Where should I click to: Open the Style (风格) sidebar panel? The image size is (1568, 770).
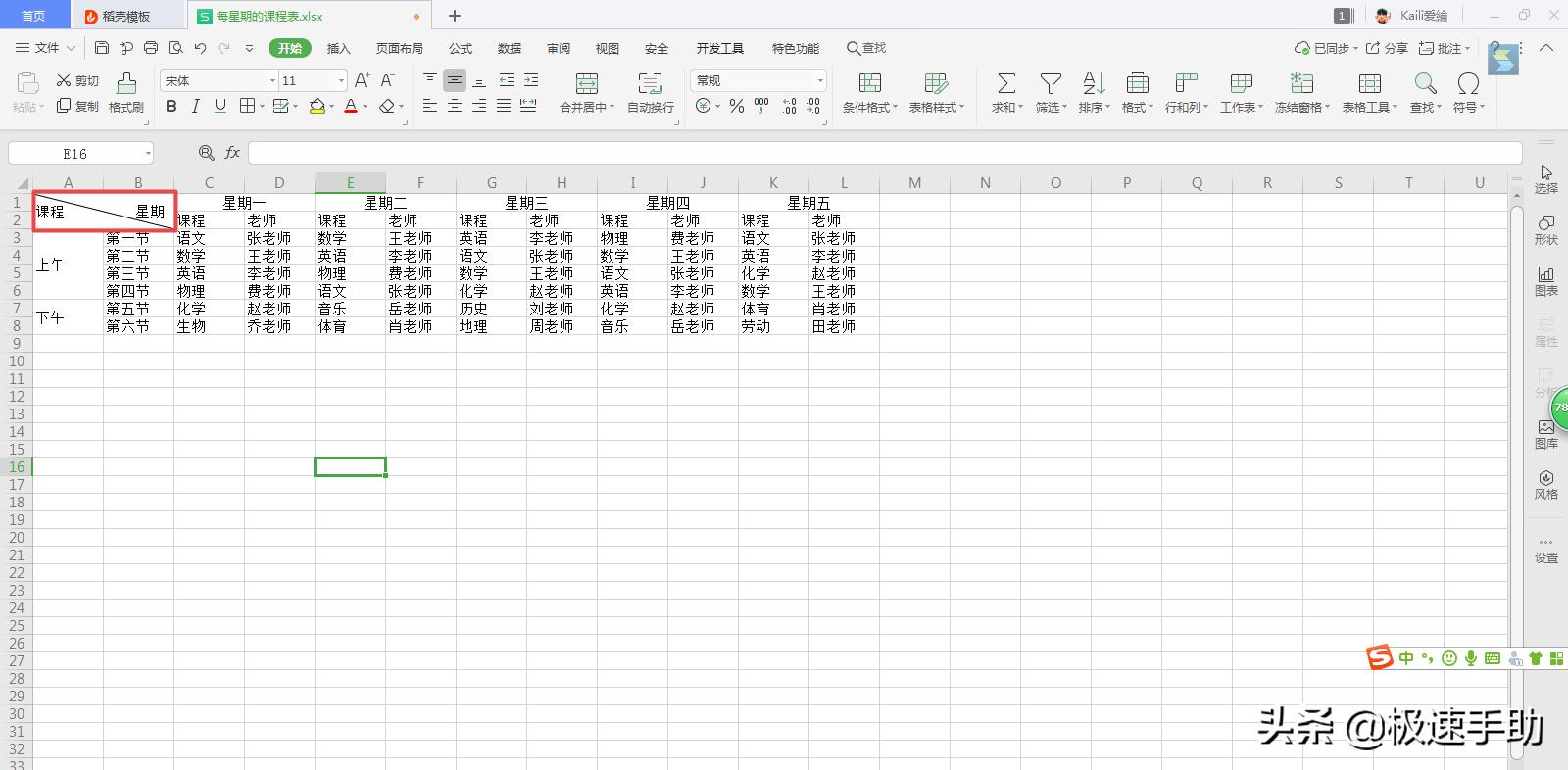pos(1546,485)
